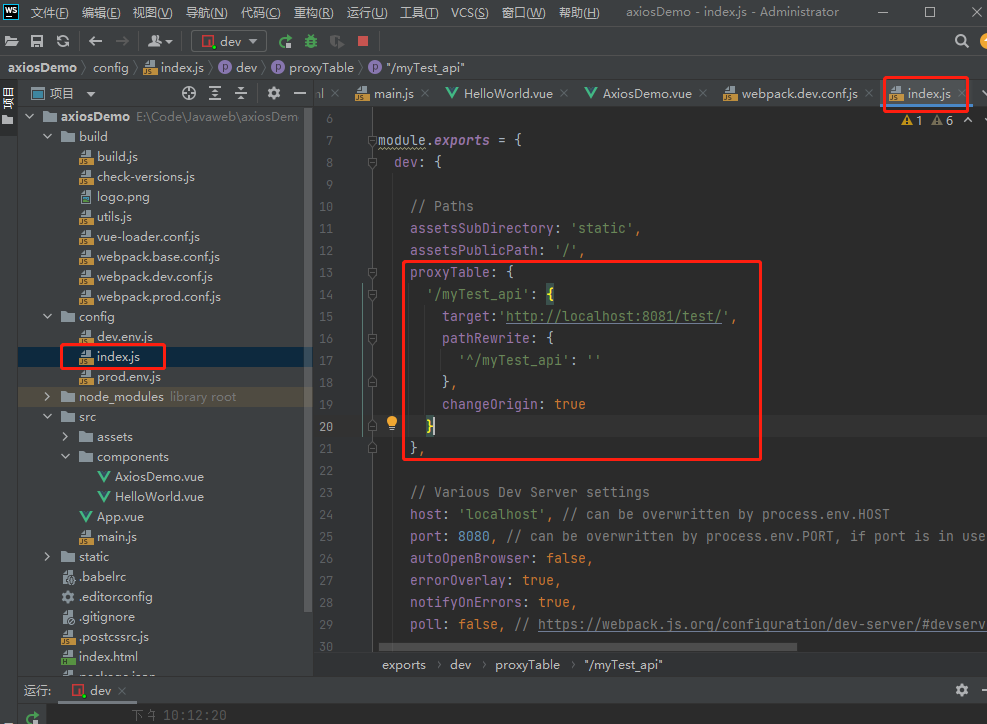Open project panel settings gear
This screenshot has height=724, width=987.
tap(273, 93)
